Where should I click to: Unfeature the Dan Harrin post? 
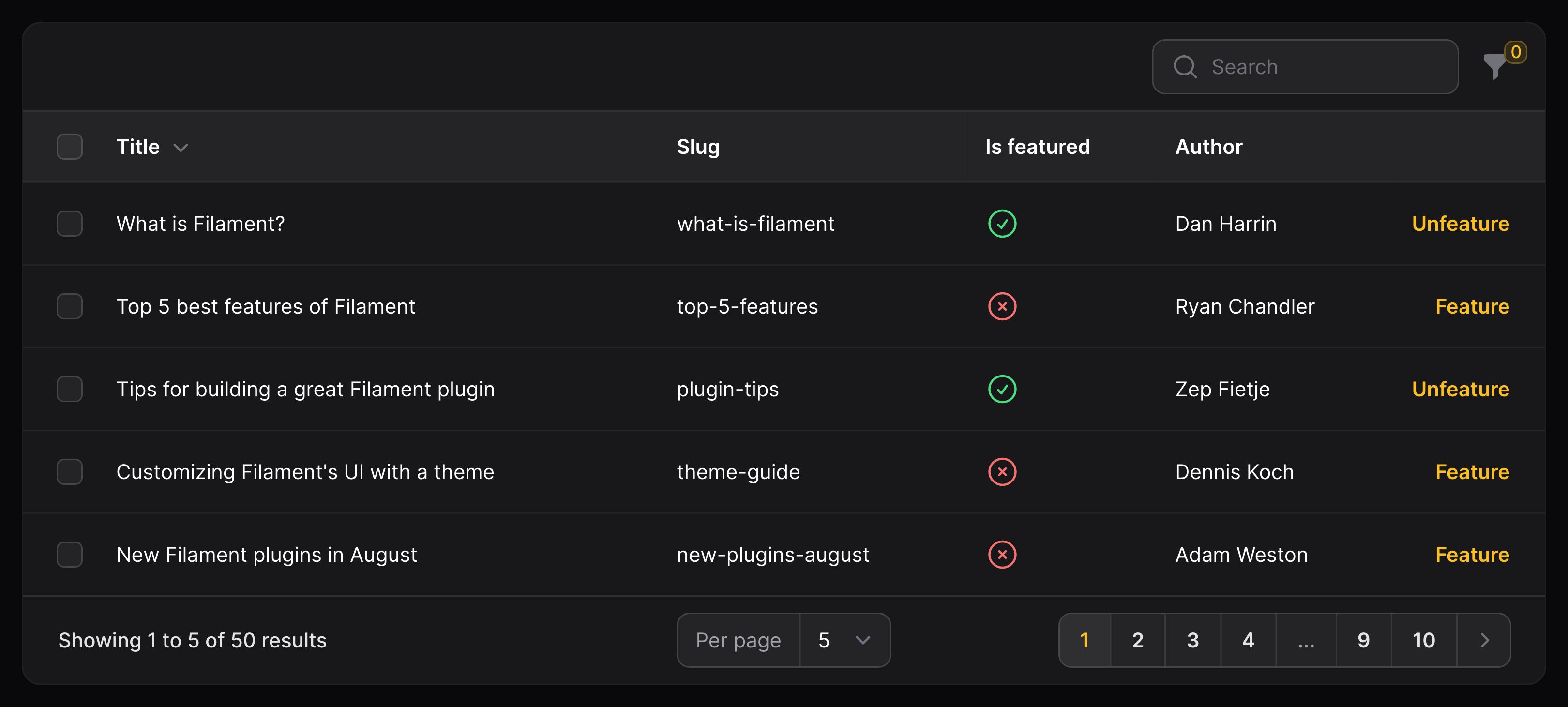[x=1460, y=223]
